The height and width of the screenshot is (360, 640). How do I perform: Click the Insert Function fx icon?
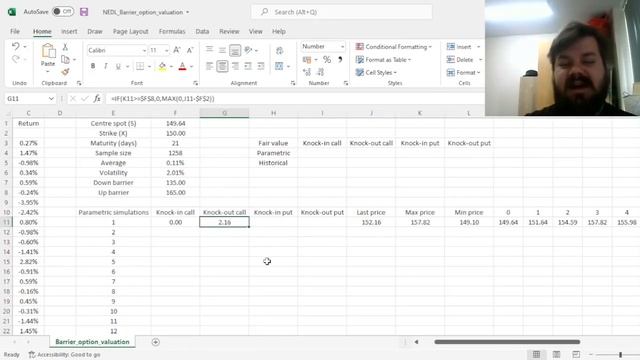(x=97, y=98)
